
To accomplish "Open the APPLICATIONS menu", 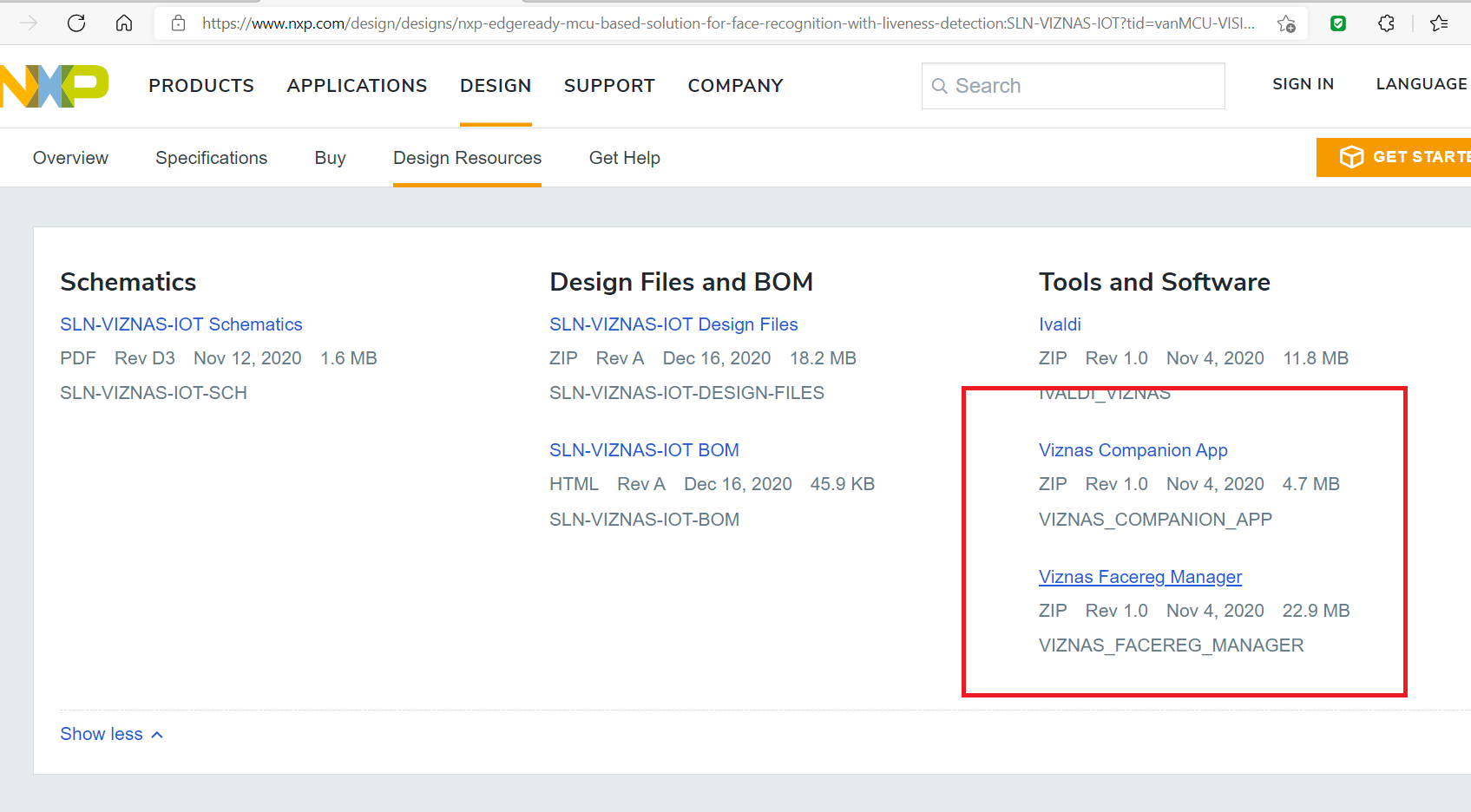I will coord(357,86).
